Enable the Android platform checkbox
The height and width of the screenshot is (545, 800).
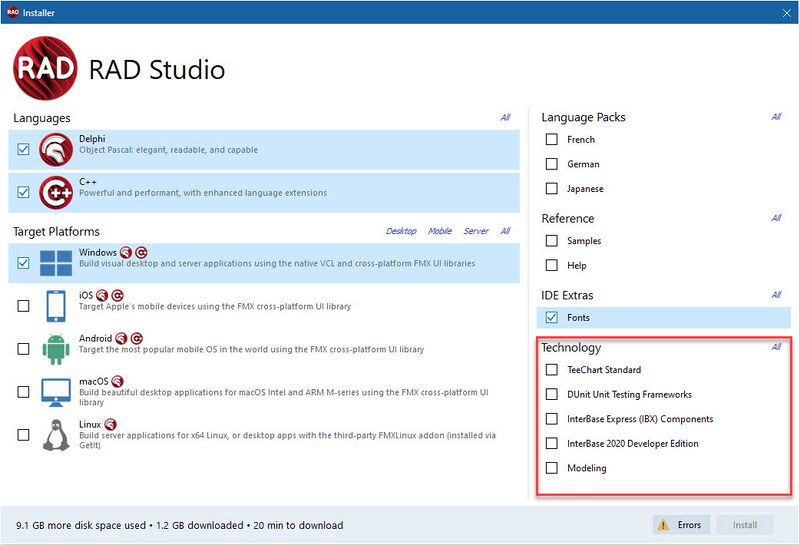point(23,349)
